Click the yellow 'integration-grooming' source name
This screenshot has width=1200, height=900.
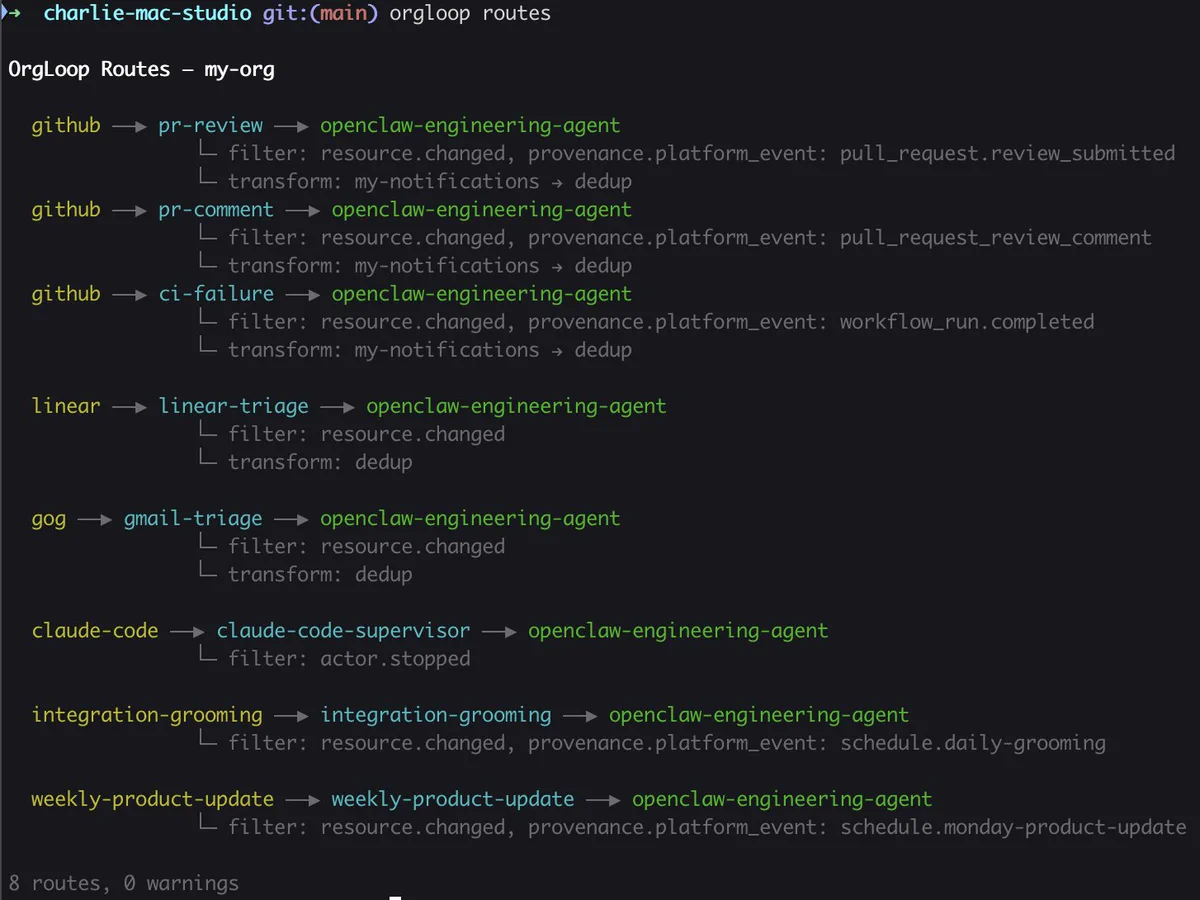tap(147, 715)
